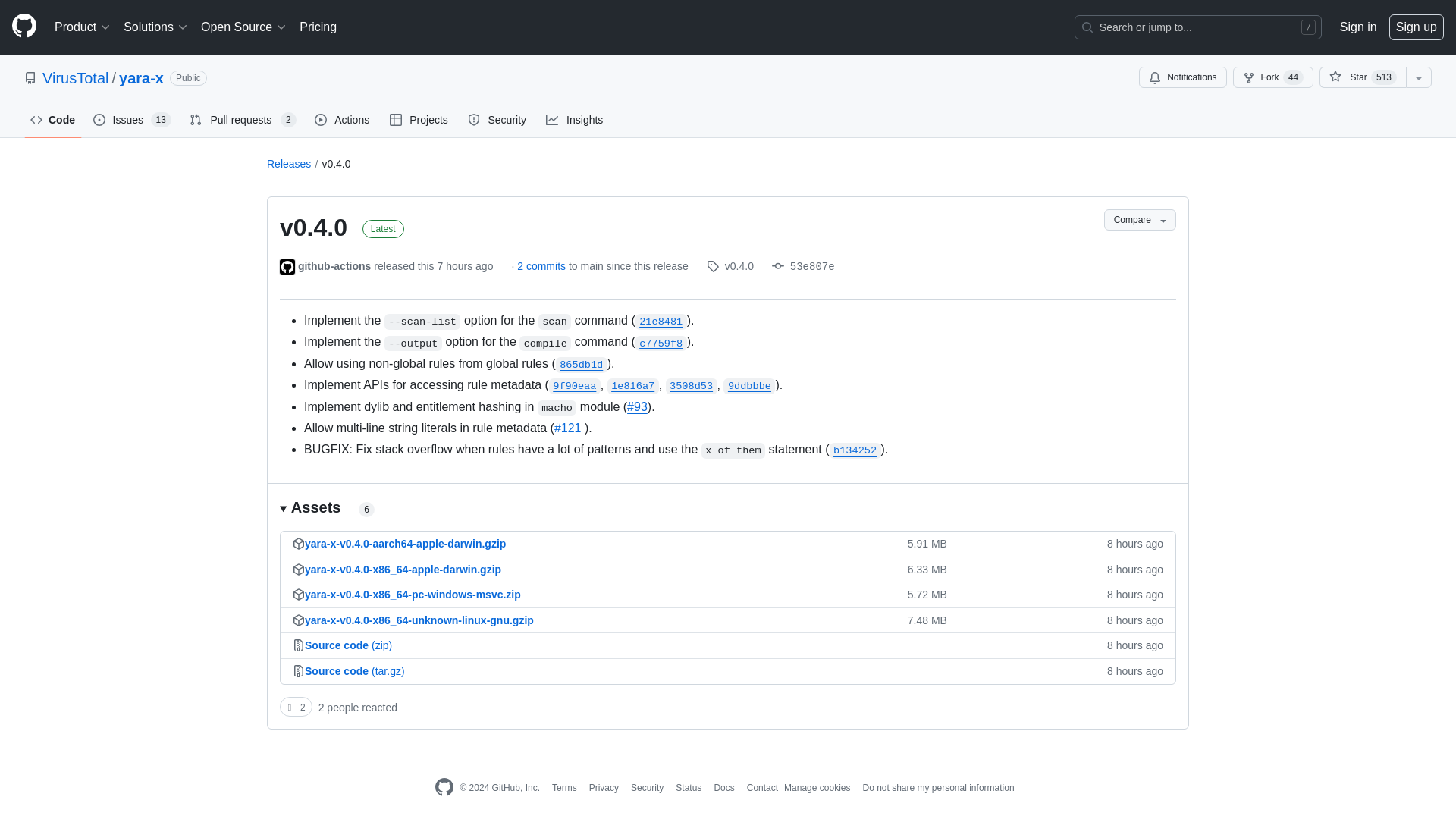The width and height of the screenshot is (1456, 819).
Task: Toggle the Notifications bell button
Action: (1183, 77)
